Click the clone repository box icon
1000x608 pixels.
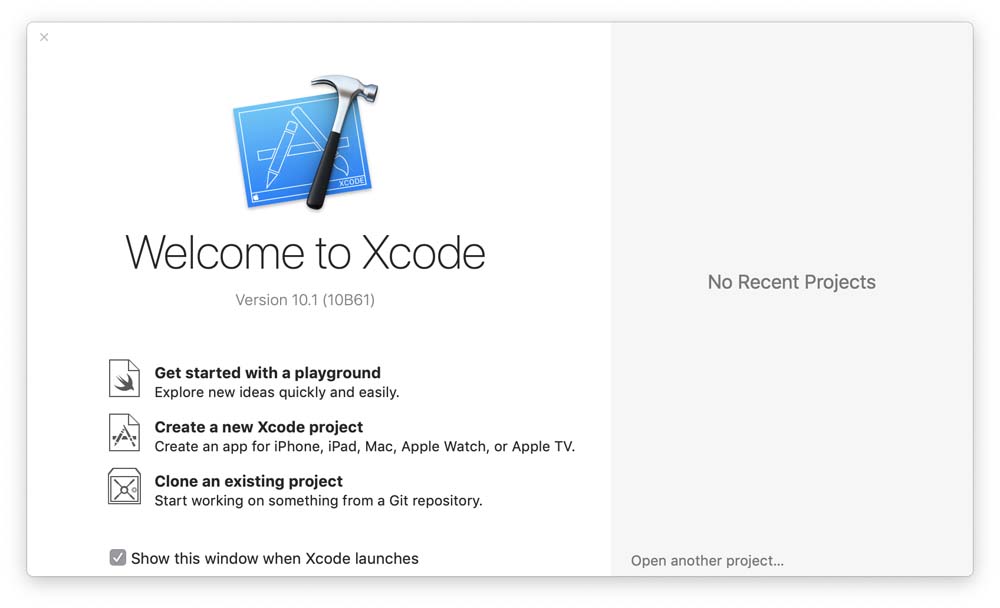[x=124, y=487]
